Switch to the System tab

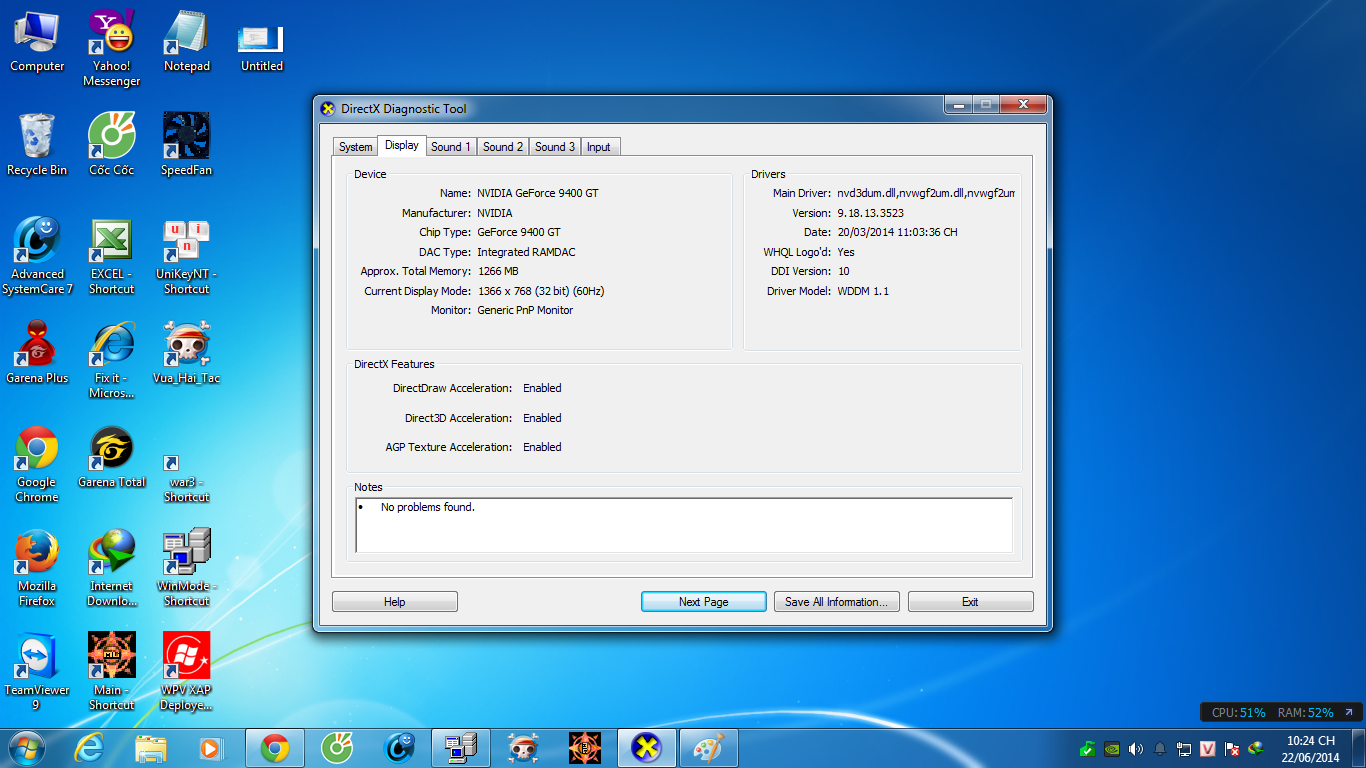coord(355,147)
